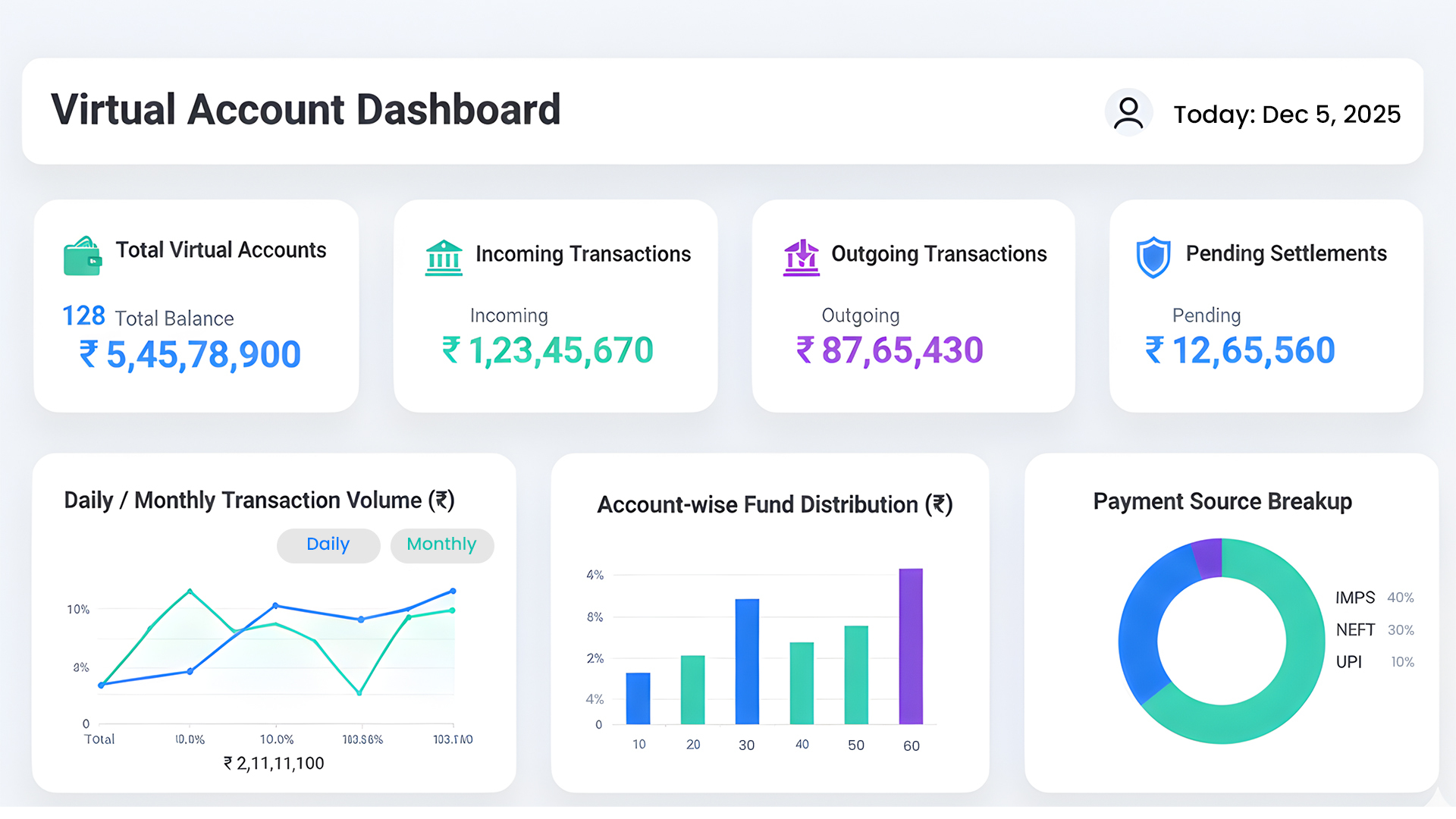Open the pending amount ₹12,65,560
1456x819 pixels.
tap(1240, 350)
